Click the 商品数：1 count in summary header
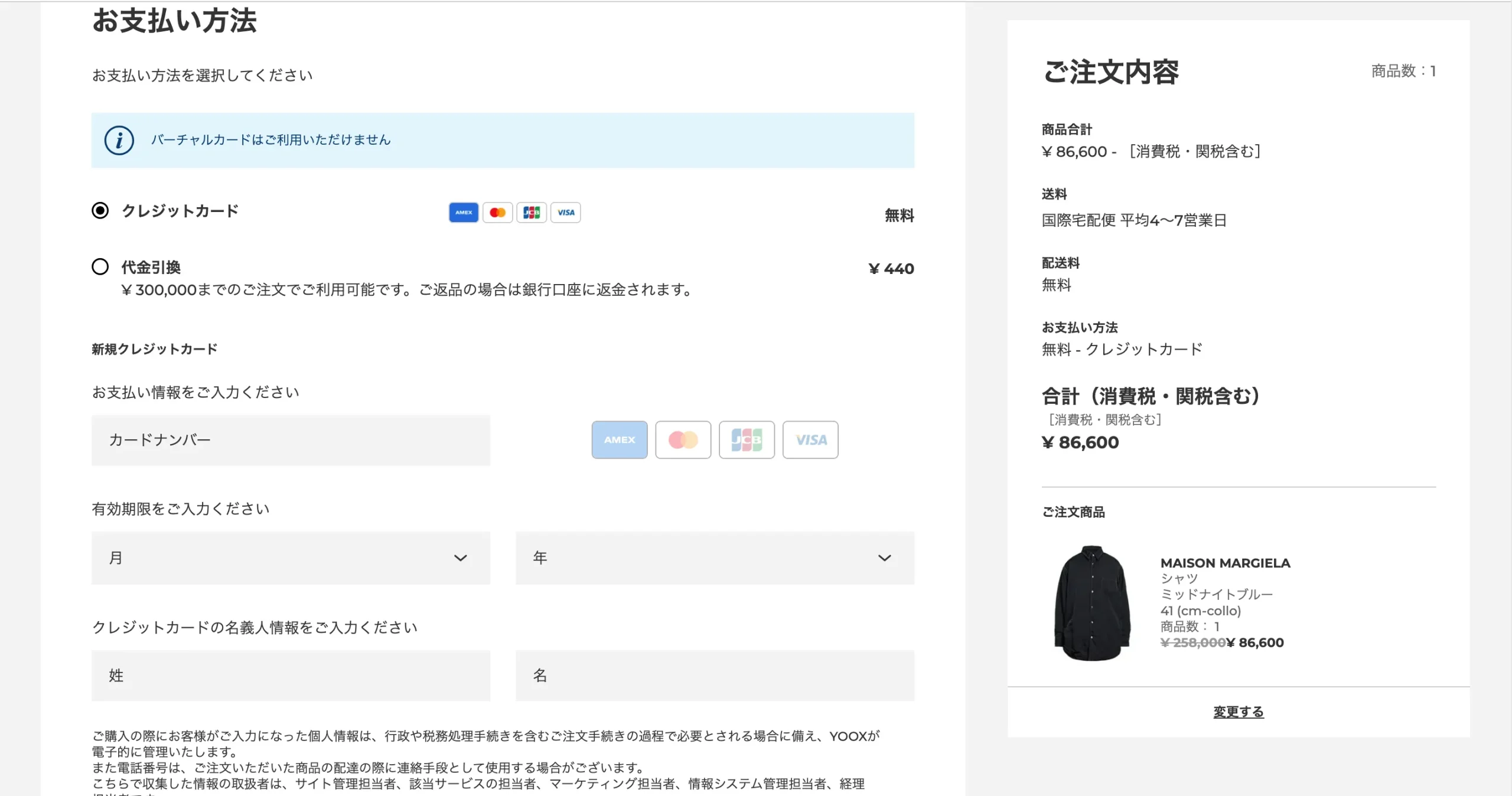This screenshot has height=796, width=1512. point(1403,71)
